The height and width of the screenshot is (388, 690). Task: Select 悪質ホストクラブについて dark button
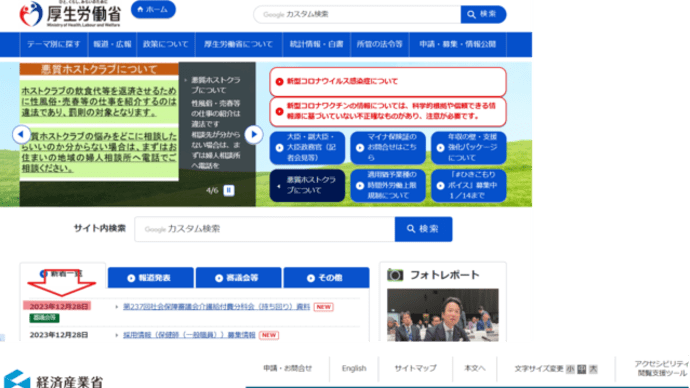tap(307, 186)
